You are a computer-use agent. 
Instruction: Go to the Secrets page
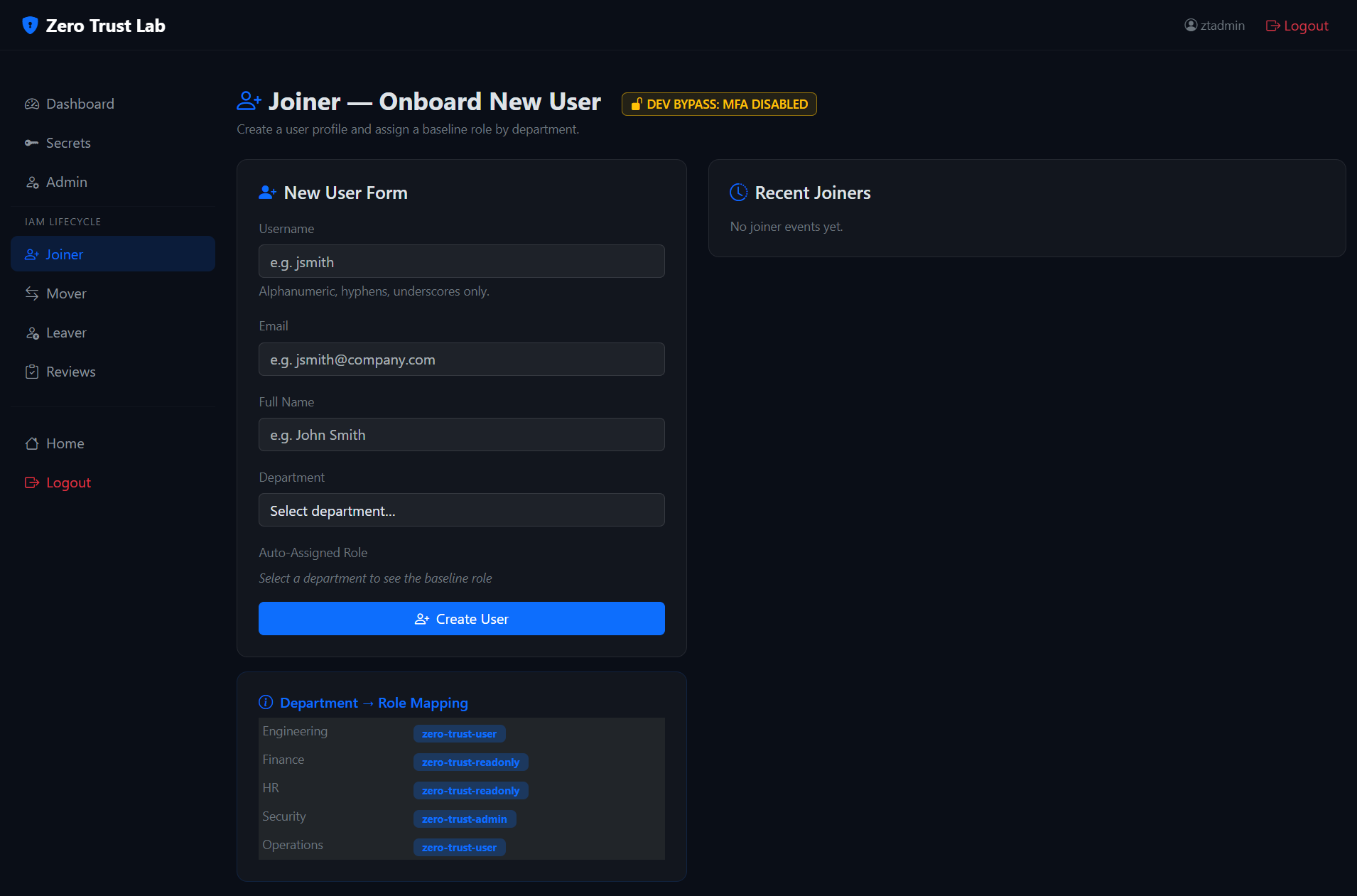pos(113,143)
